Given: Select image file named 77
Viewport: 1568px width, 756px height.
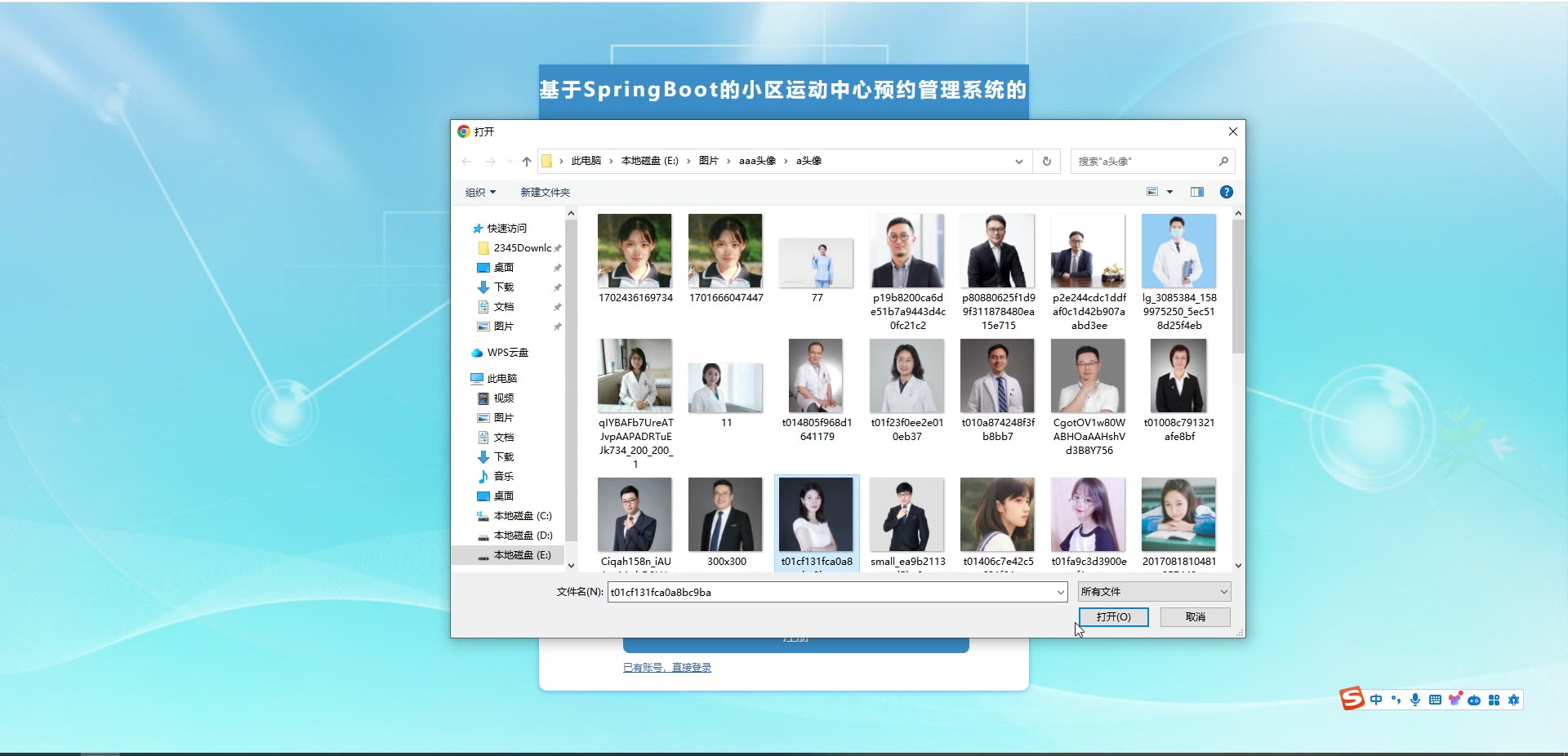Looking at the screenshot, I should (816, 263).
